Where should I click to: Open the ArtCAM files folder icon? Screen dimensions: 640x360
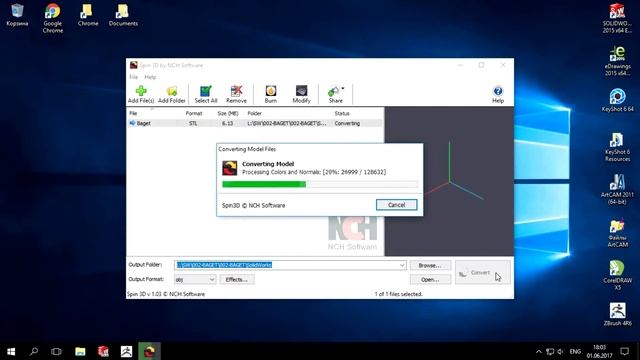coord(617,233)
